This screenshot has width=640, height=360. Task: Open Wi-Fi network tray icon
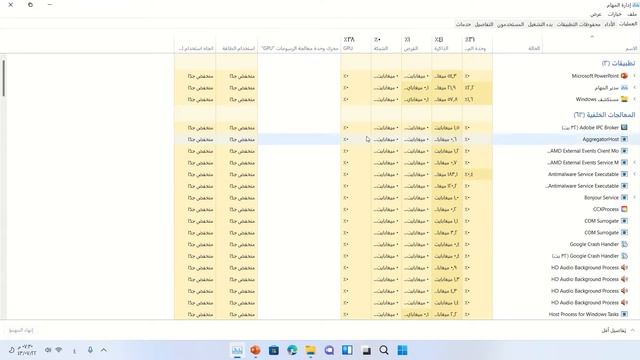pos(59,350)
